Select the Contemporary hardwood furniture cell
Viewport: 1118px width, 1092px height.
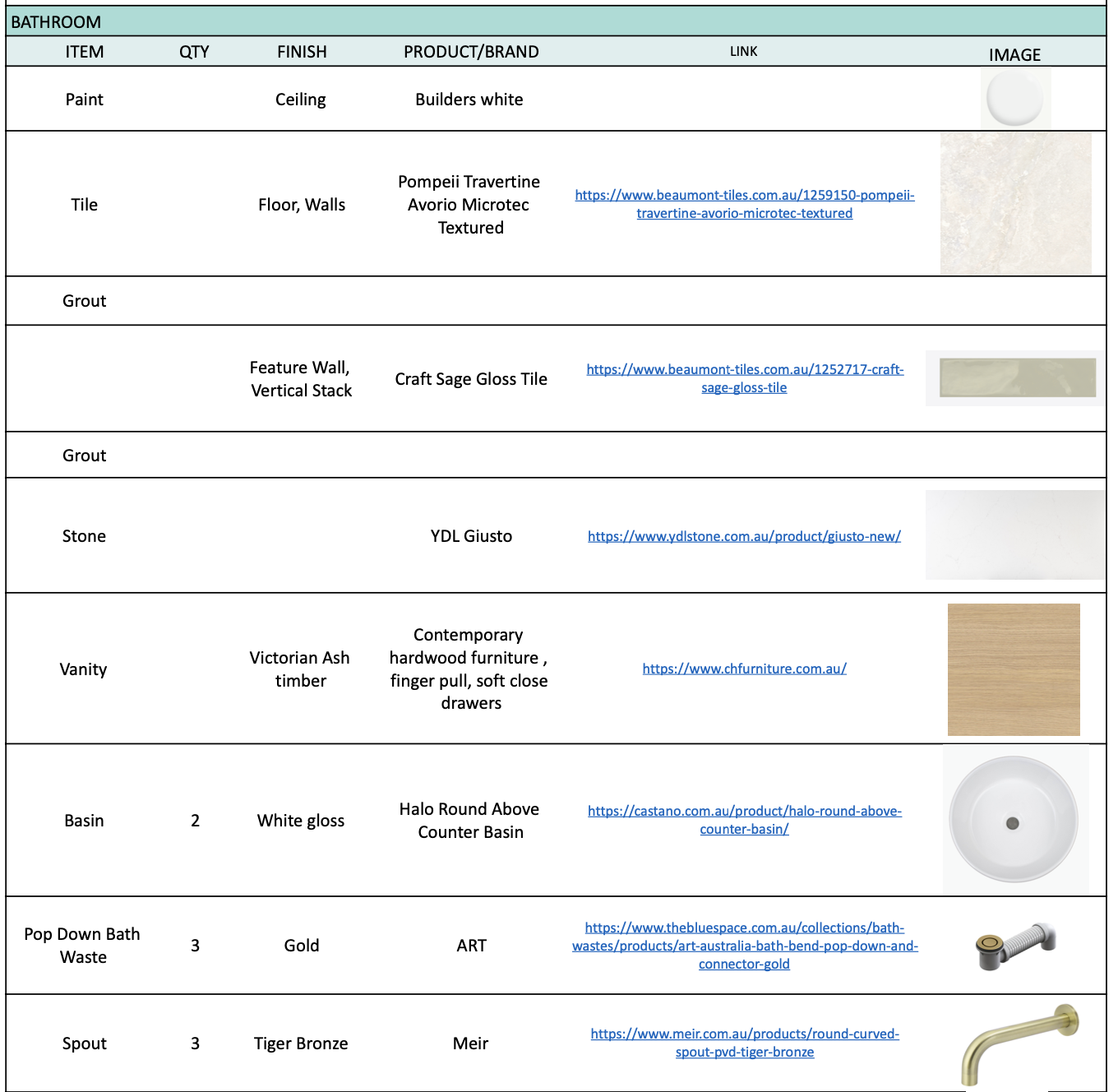pyautogui.click(x=469, y=669)
